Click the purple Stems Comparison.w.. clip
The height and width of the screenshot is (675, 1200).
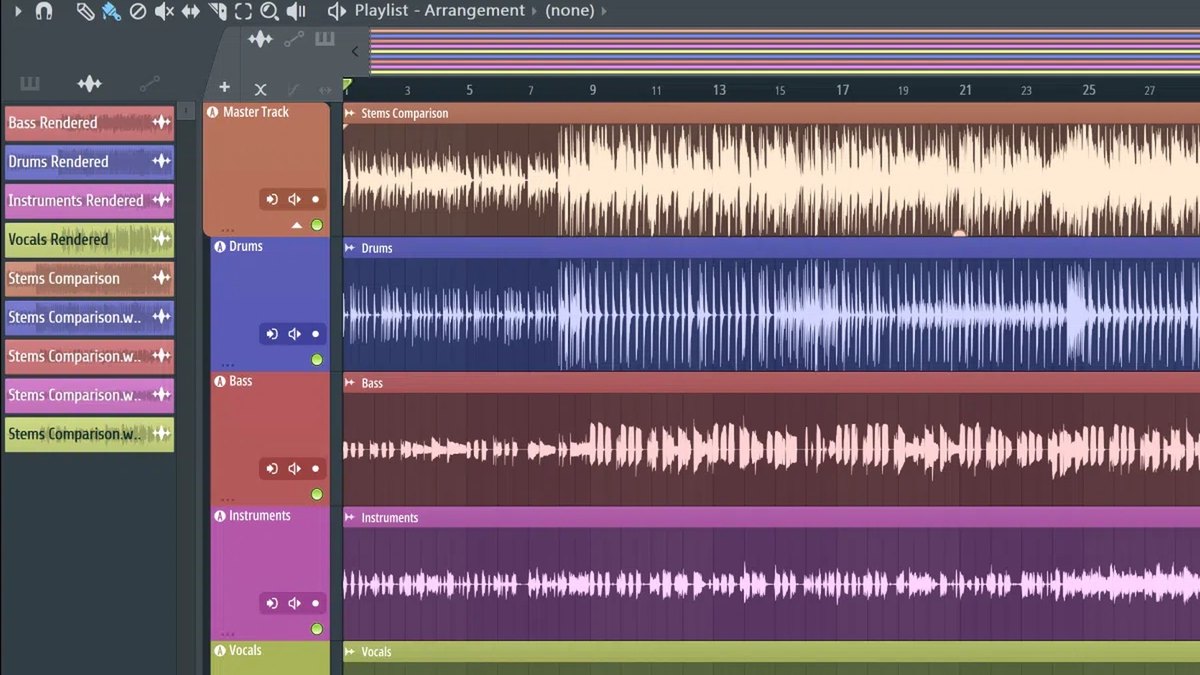89,396
